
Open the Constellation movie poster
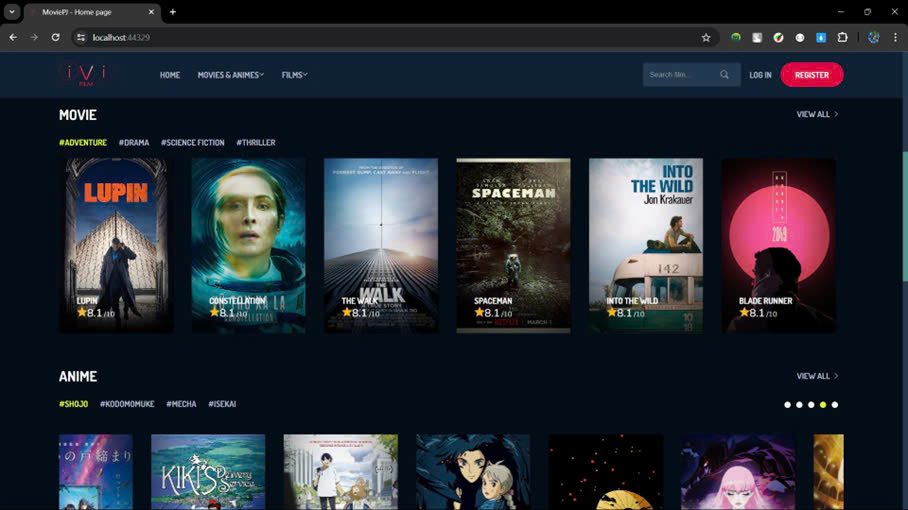248,245
